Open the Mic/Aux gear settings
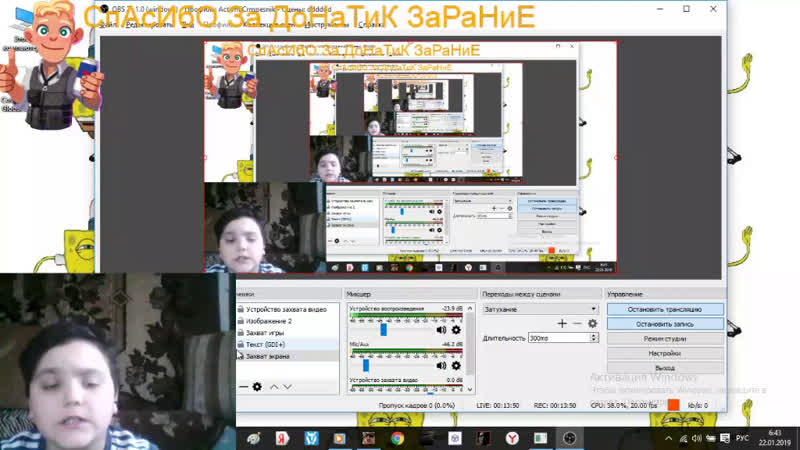This screenshot has height=450, width=800. (x=456, y=365)
